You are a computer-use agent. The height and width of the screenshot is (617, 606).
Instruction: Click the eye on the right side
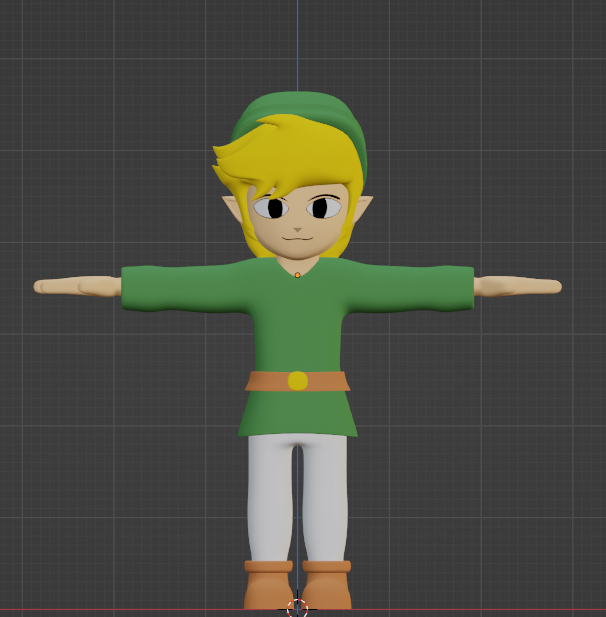pyautogui.click(x=324, y=208)
